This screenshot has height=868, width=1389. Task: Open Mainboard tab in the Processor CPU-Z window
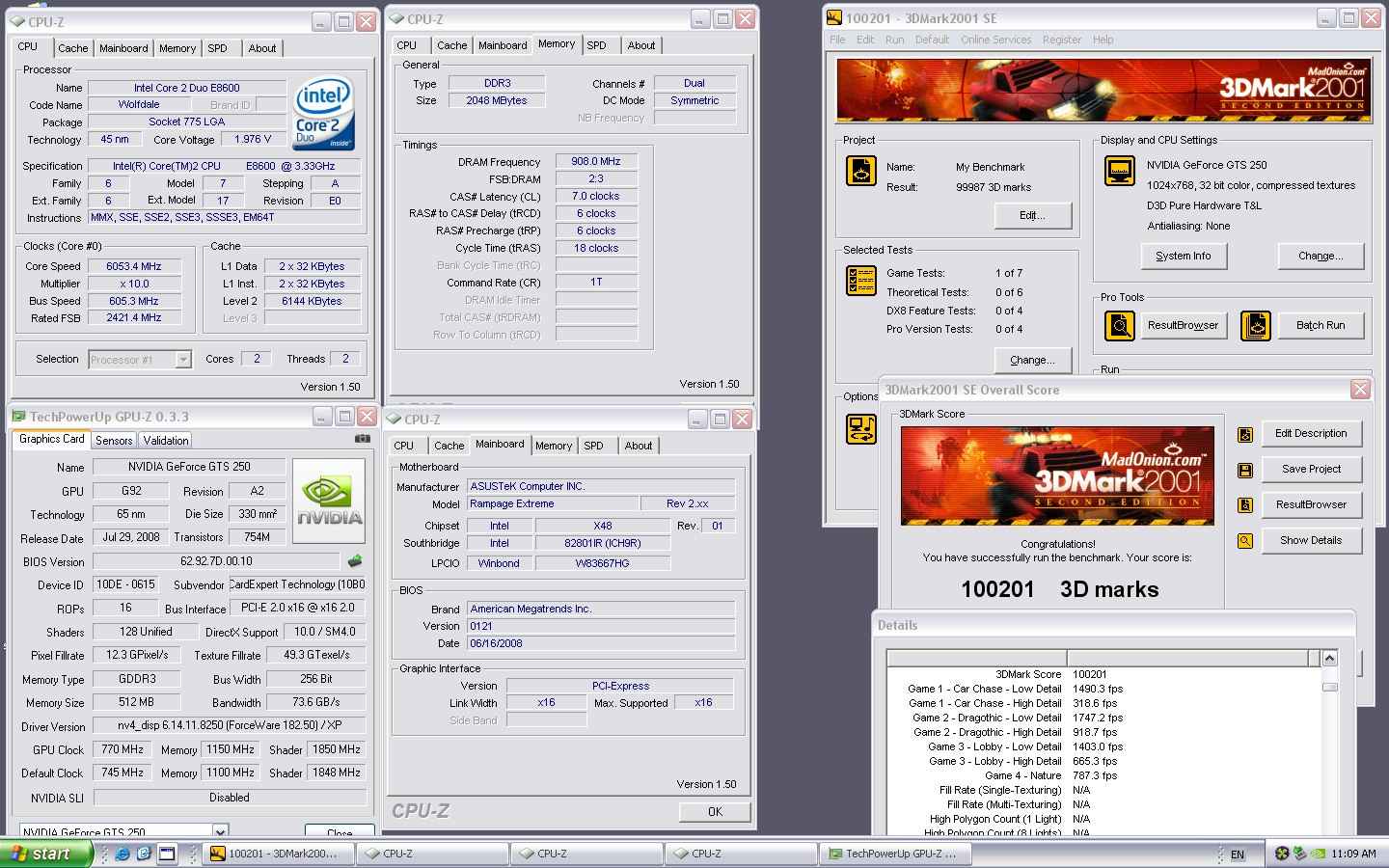click(x=123, y=48)
